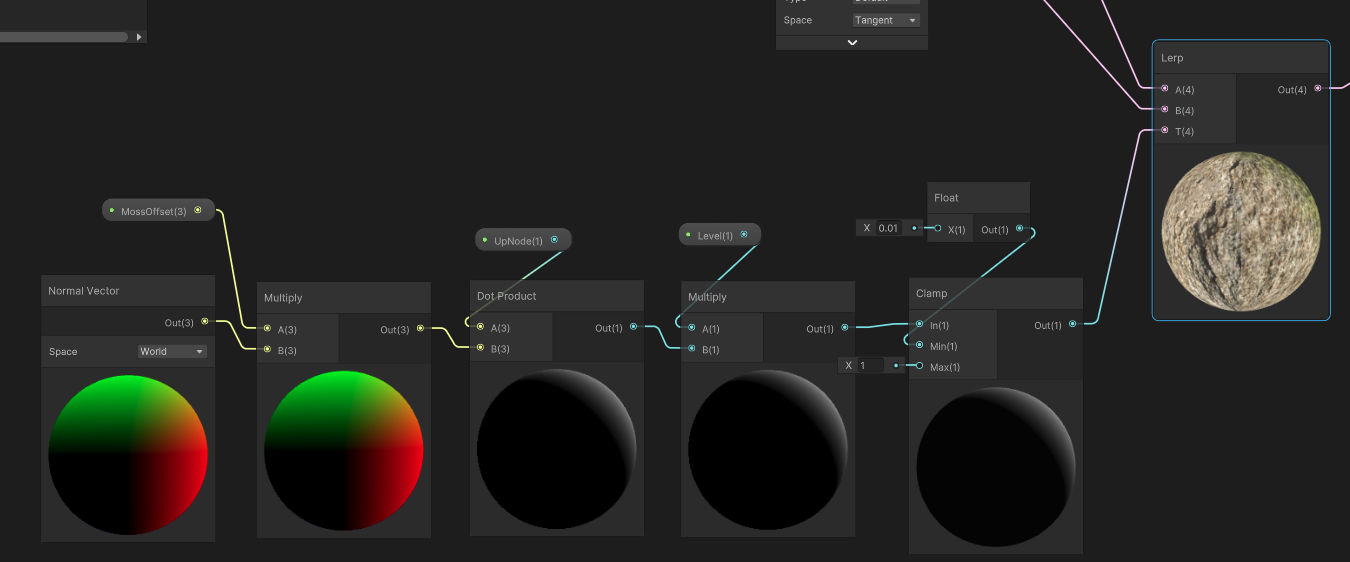Select the Clamp node title
Screen dimensions: 1350x562
931,294
